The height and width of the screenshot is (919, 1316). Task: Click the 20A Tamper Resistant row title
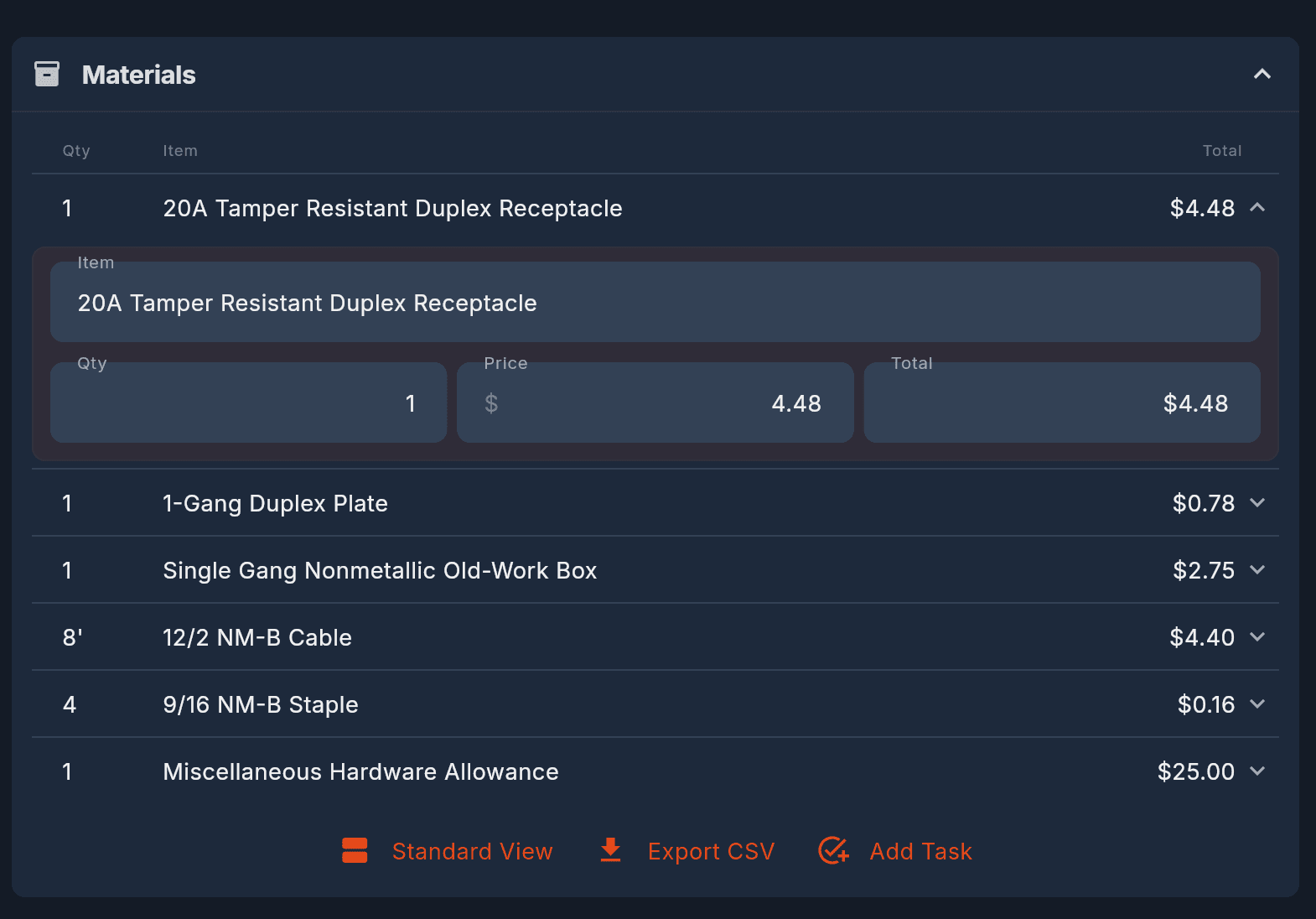392,208
